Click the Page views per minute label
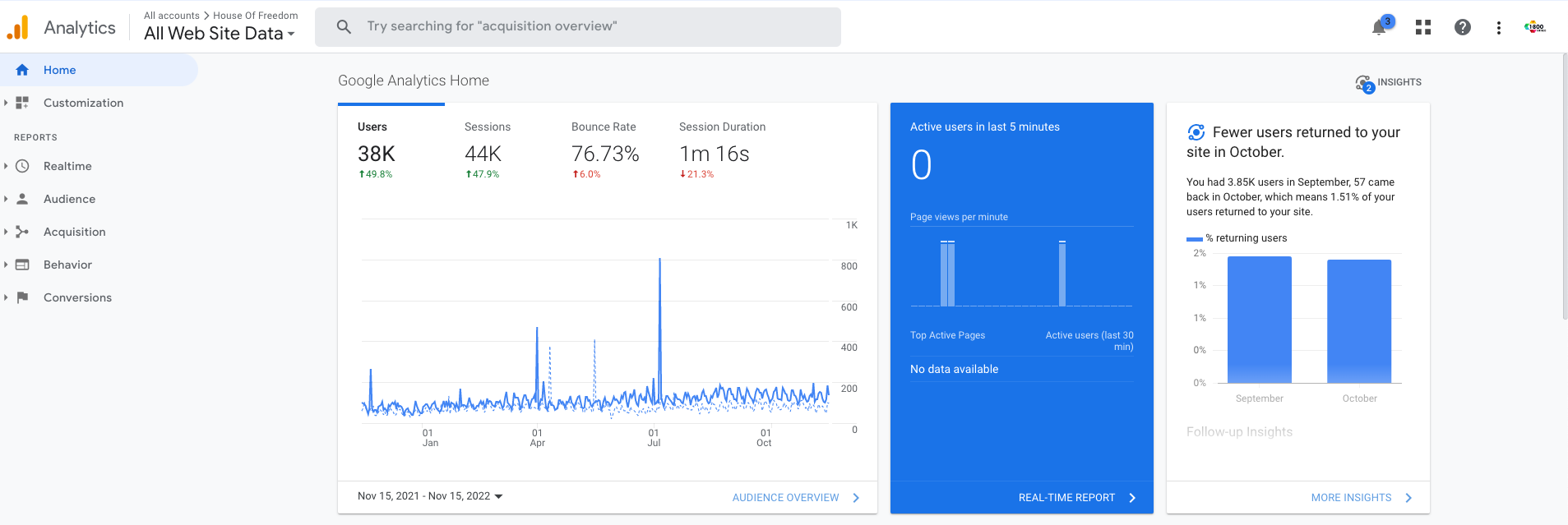This screenshot has height=525, width=1568. coord(959,217)
